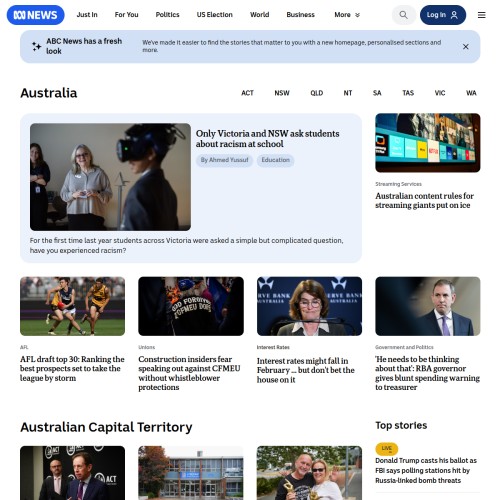Open the search icon
The height and width of the screenshot is (500, 500).
[403, 15]
